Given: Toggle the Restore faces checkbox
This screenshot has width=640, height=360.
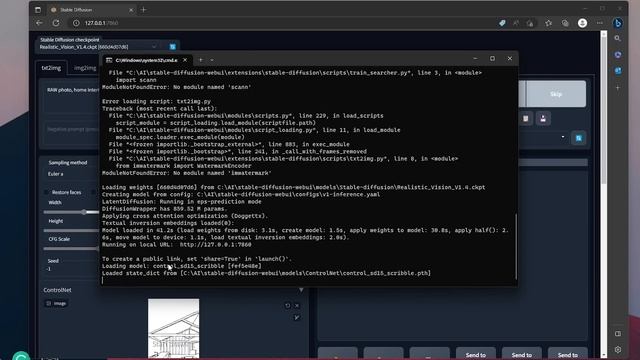Looking at the screenshot, I should 47,192.
